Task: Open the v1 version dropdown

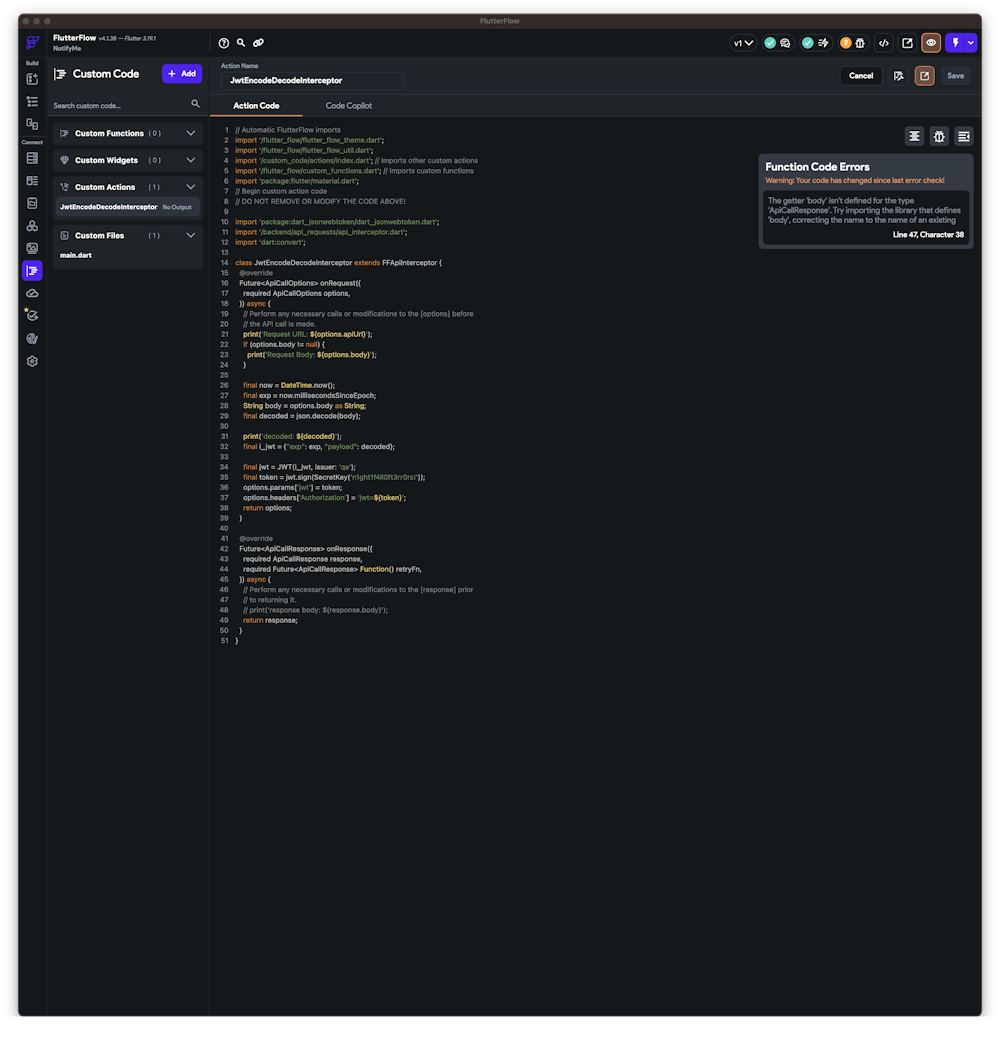Action: coord(743,43)
